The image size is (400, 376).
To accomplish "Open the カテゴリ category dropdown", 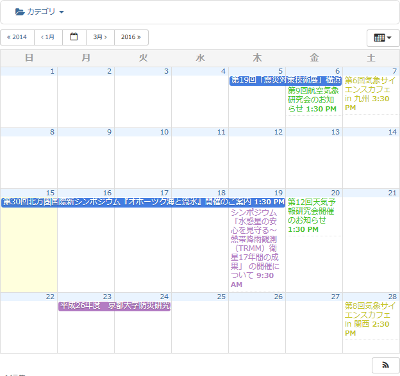I will 39,12.
